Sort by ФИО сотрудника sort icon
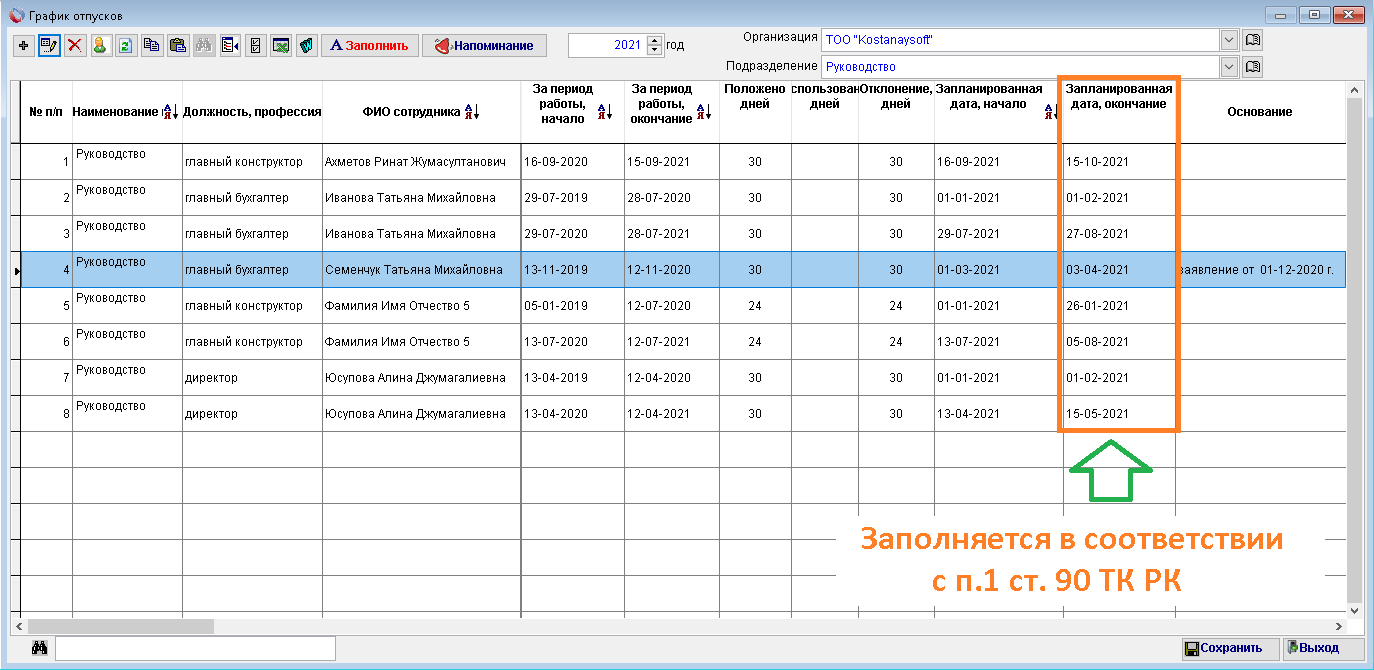 coord(472,112)
